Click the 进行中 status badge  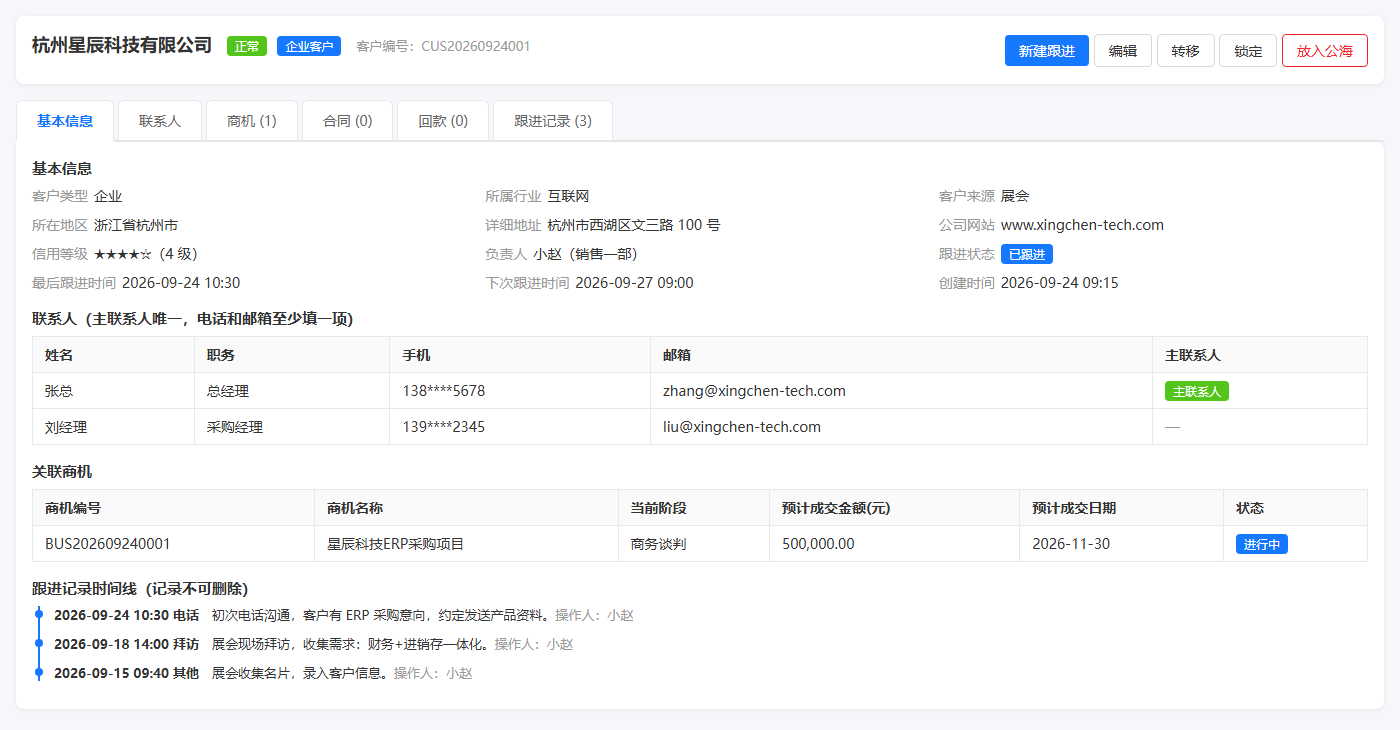pyautogui.click(x=1262, y=544)
